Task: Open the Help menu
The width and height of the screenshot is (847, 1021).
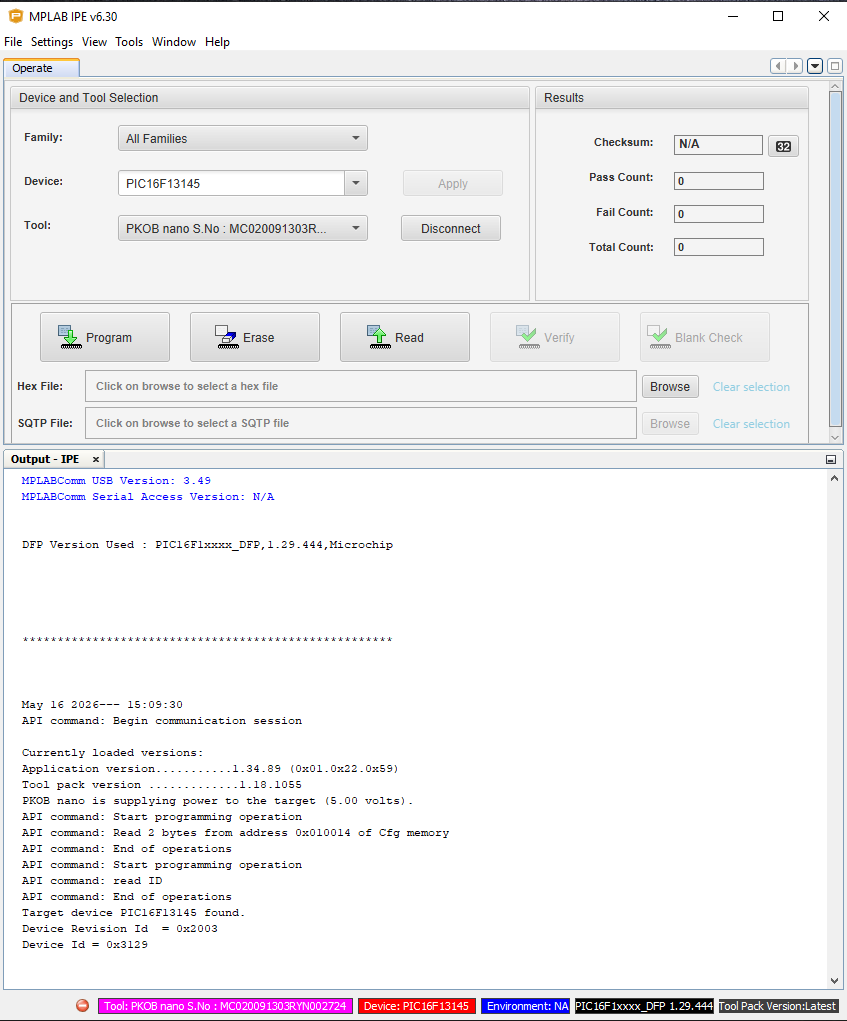Action: tap(217, 42)
